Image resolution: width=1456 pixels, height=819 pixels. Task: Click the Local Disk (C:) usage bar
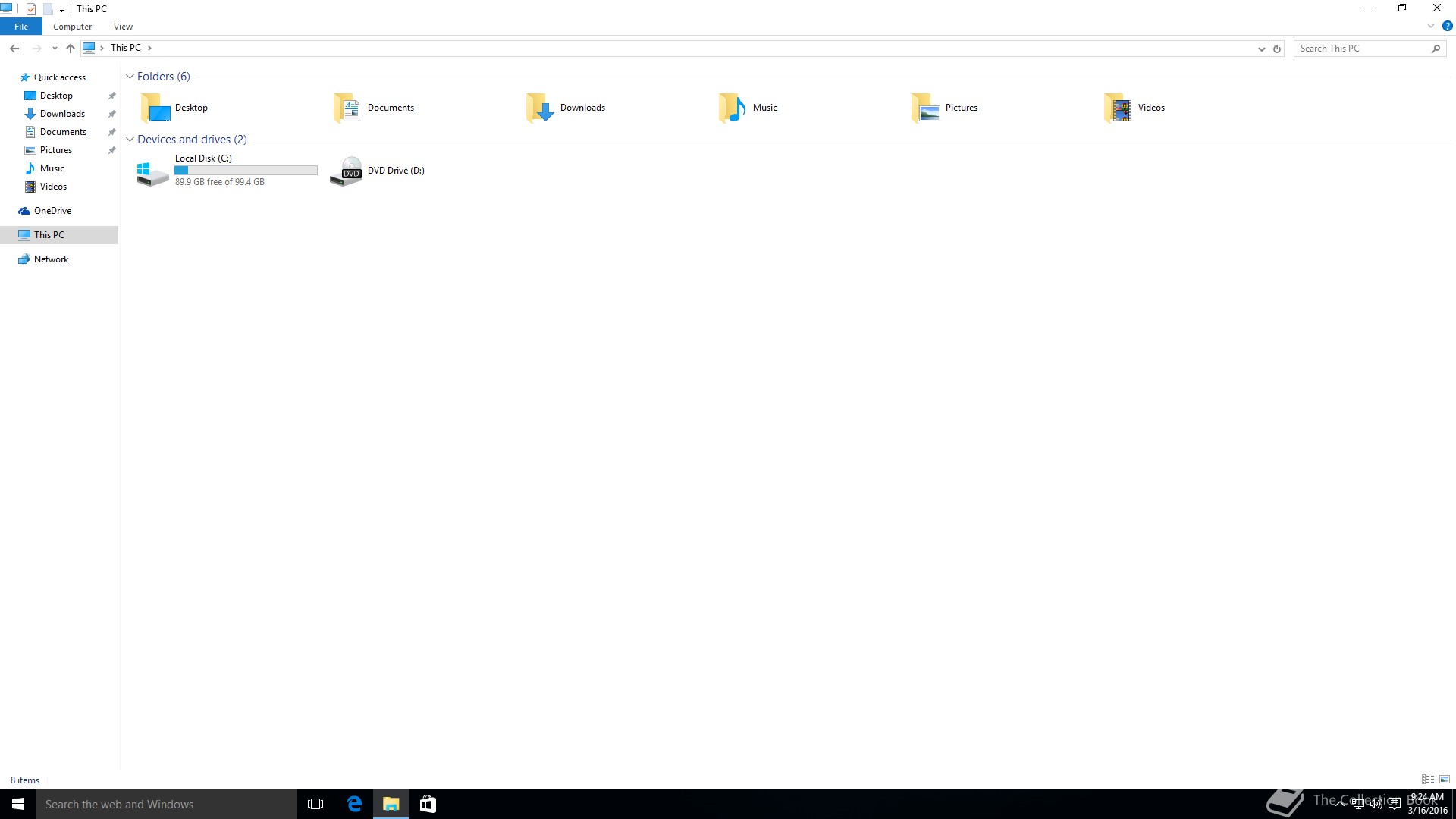[246, 171]
